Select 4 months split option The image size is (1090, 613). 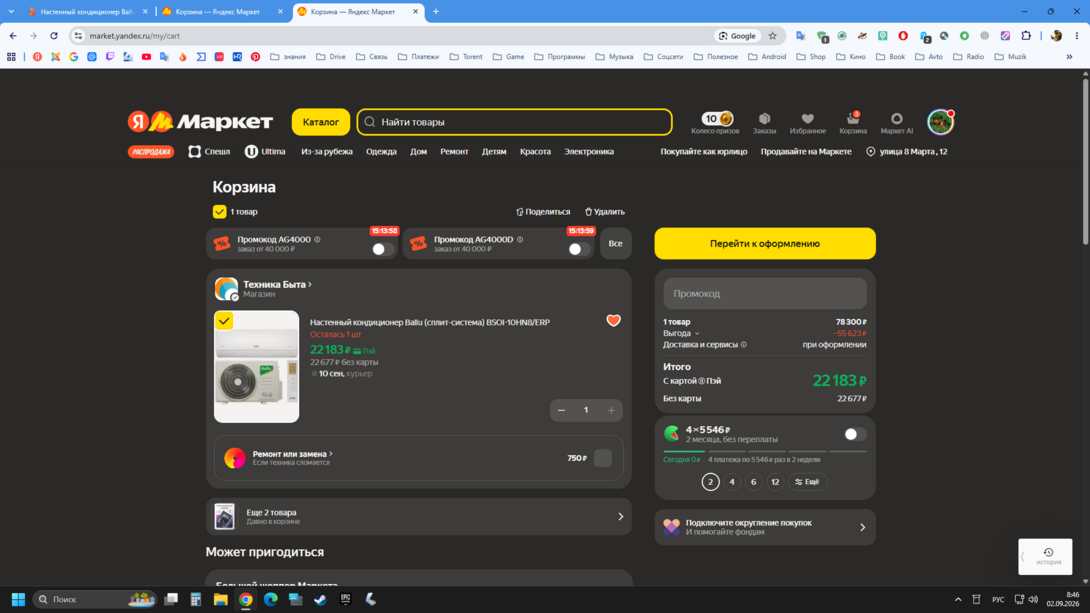732,482
